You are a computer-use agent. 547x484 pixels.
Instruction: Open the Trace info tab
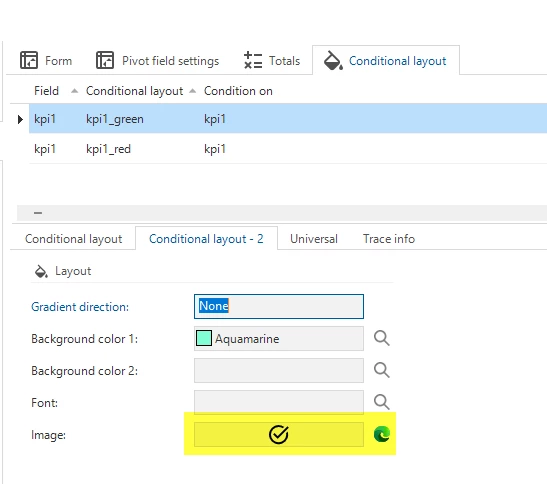(389, 239)
